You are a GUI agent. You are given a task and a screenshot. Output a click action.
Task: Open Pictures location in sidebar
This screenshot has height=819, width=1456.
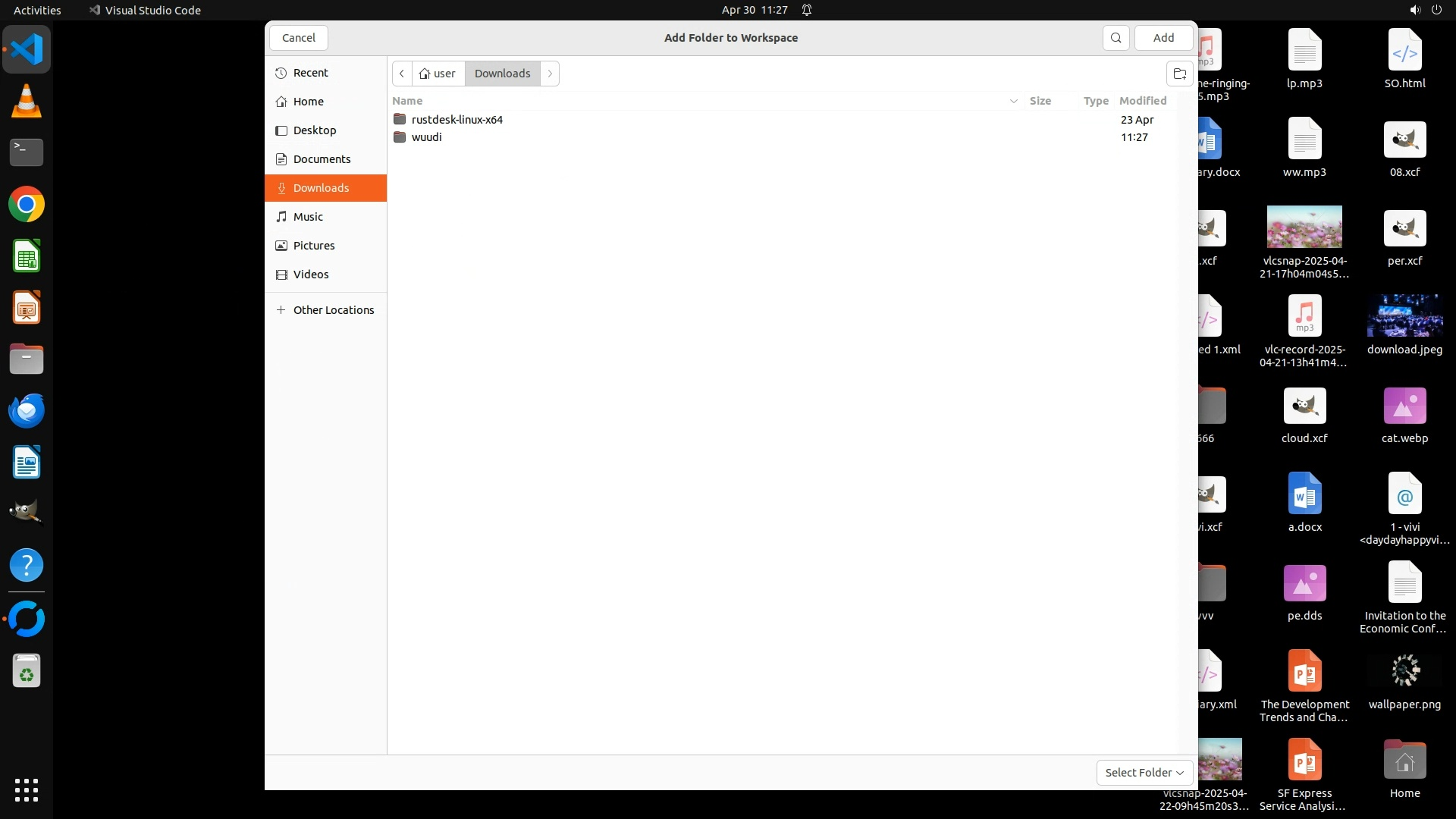click(313, 246)
